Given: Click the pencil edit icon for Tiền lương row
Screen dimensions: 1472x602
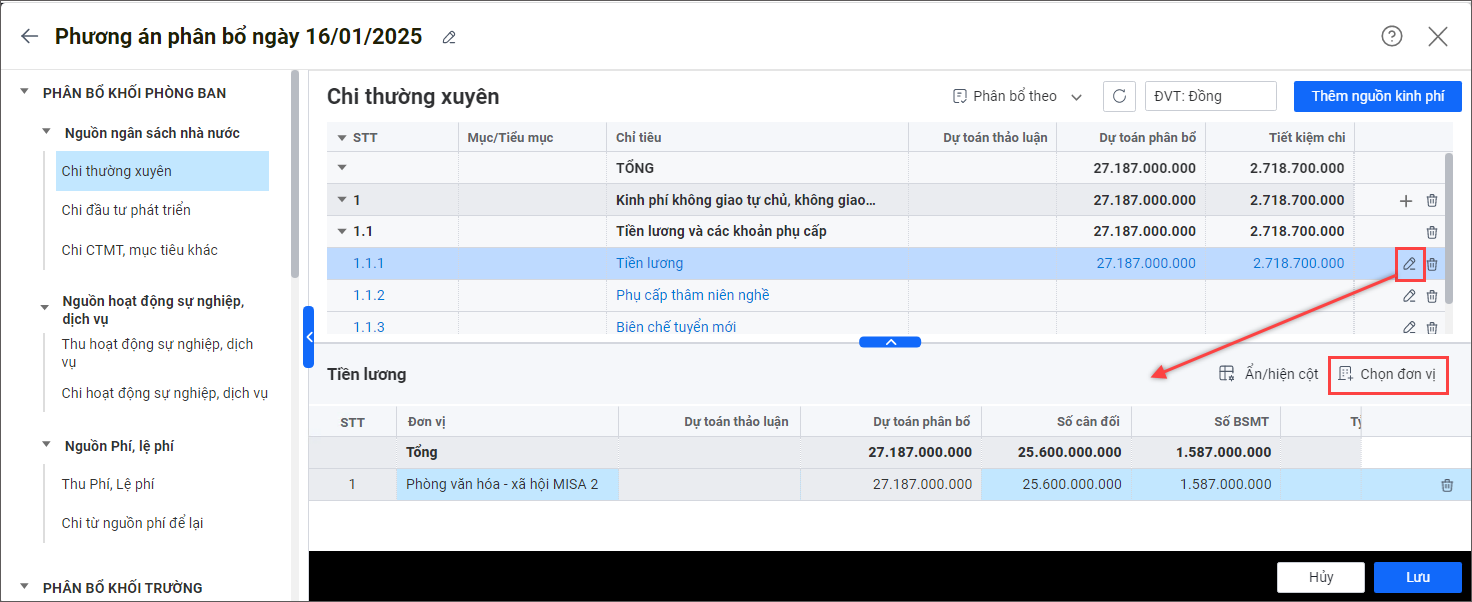Looking at the screenshot, I should [x=1409, y=264].
